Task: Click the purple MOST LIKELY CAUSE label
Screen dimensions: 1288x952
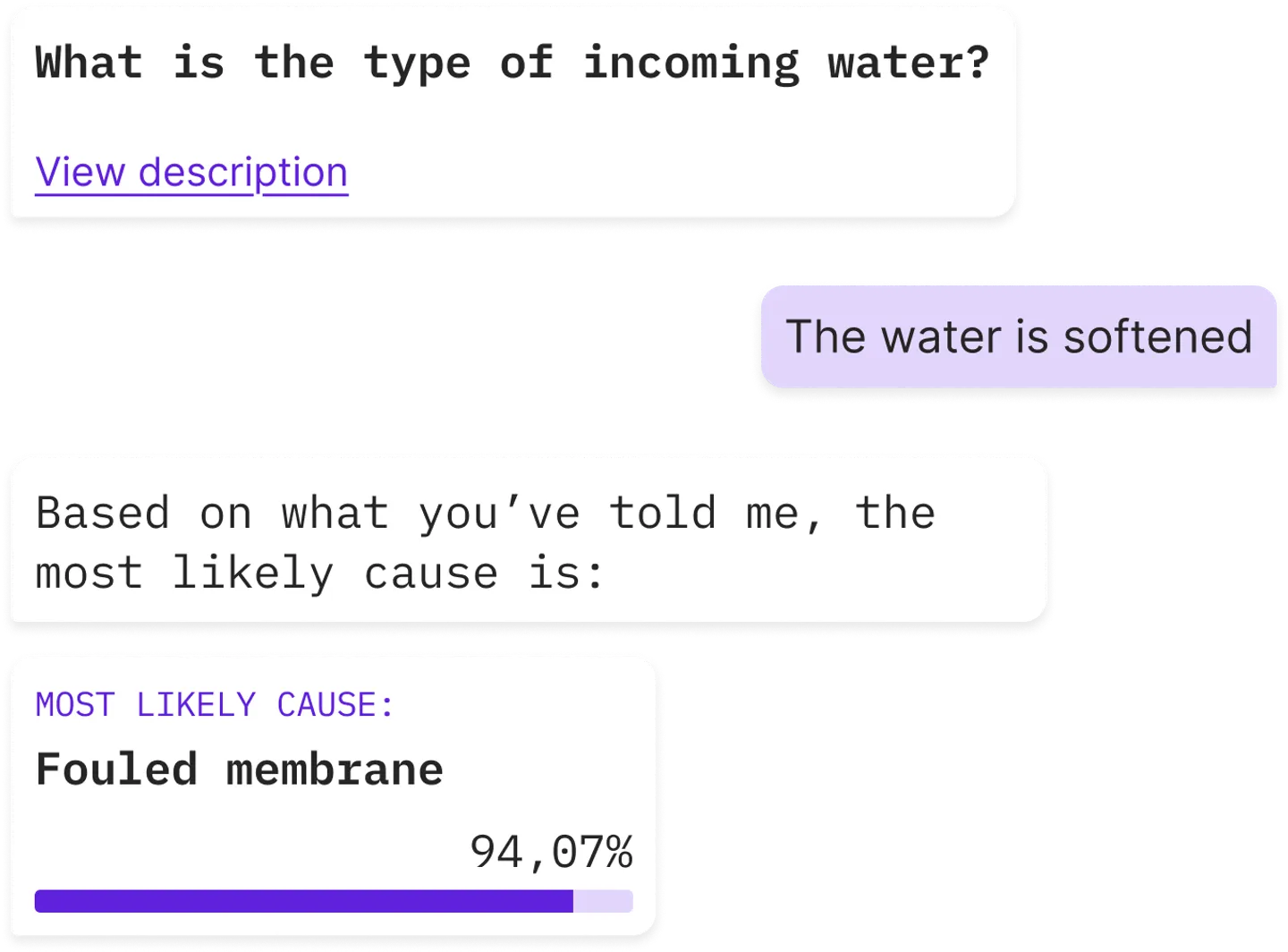Action: (215, 705)
